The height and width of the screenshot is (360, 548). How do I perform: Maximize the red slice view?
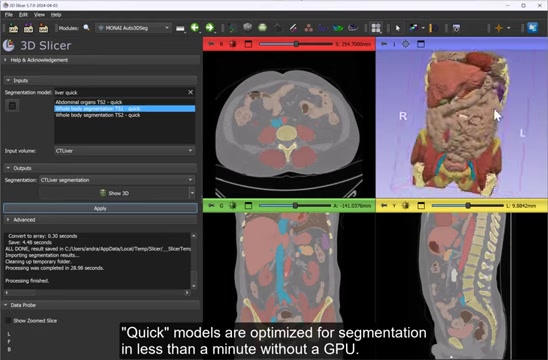248,44
